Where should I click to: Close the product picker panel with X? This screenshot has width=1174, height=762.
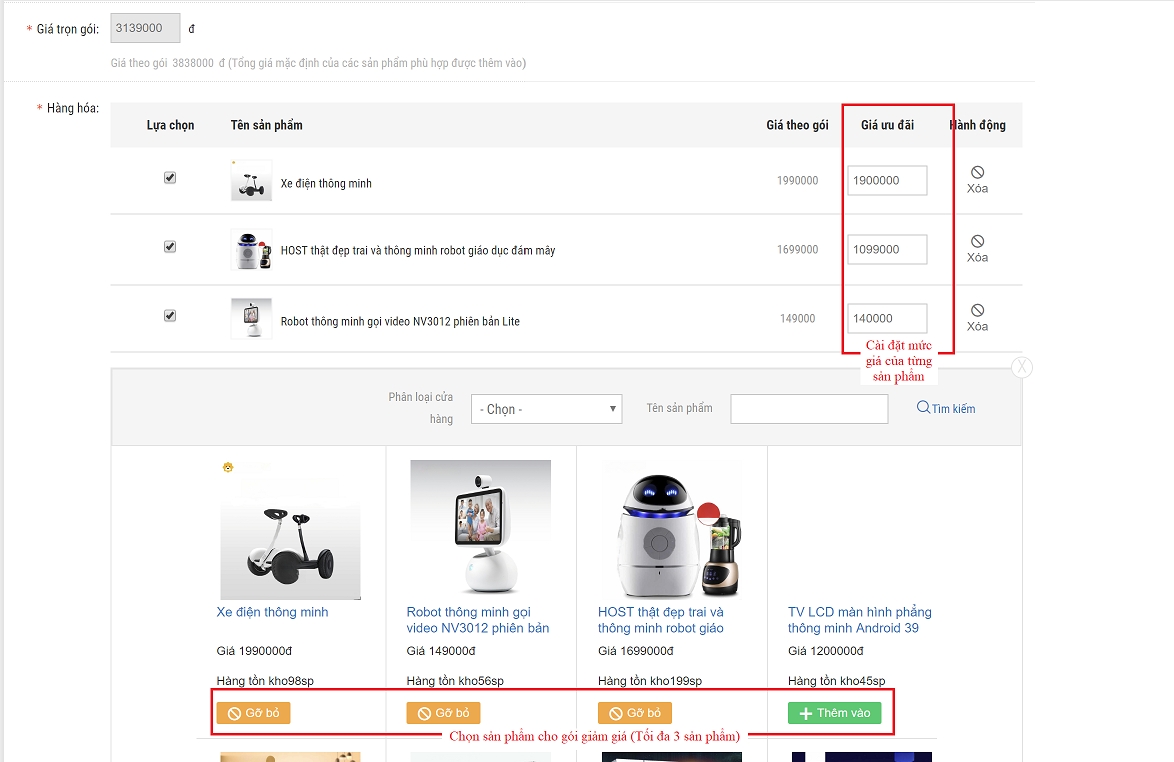coord(1021,367)
